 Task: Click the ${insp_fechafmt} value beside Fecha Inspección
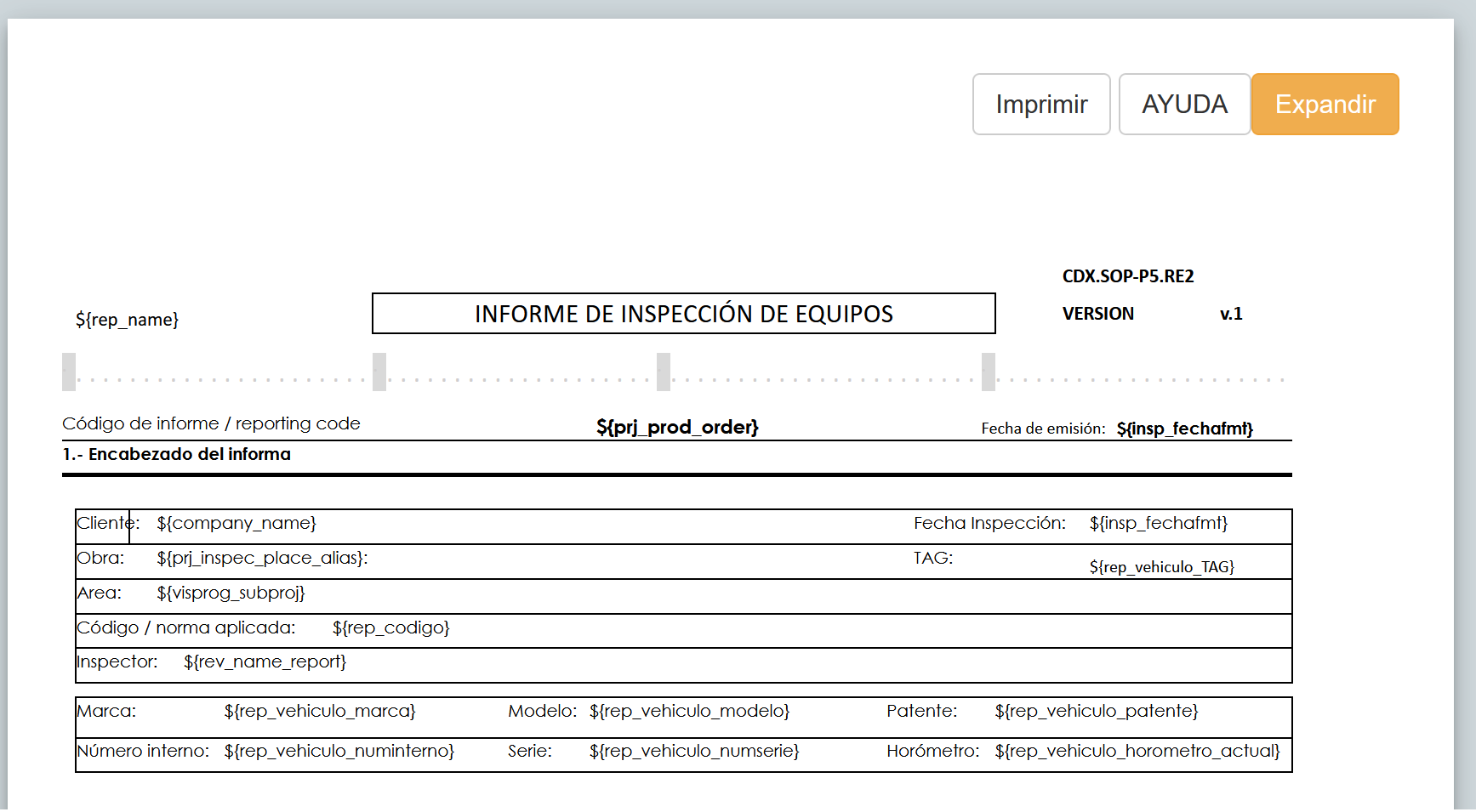click(x=1158, y=523)
